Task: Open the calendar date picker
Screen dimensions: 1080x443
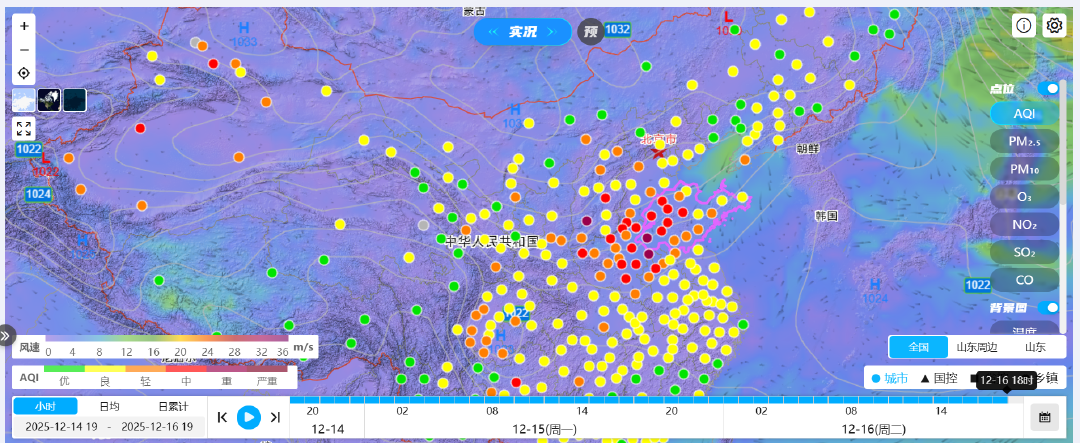Action: 1044,417
